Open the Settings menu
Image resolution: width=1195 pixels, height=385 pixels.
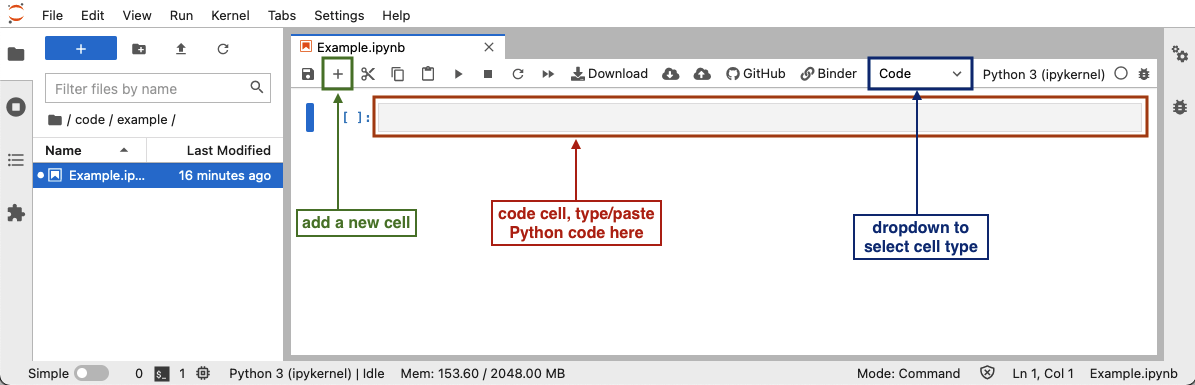tap(339, 15)
